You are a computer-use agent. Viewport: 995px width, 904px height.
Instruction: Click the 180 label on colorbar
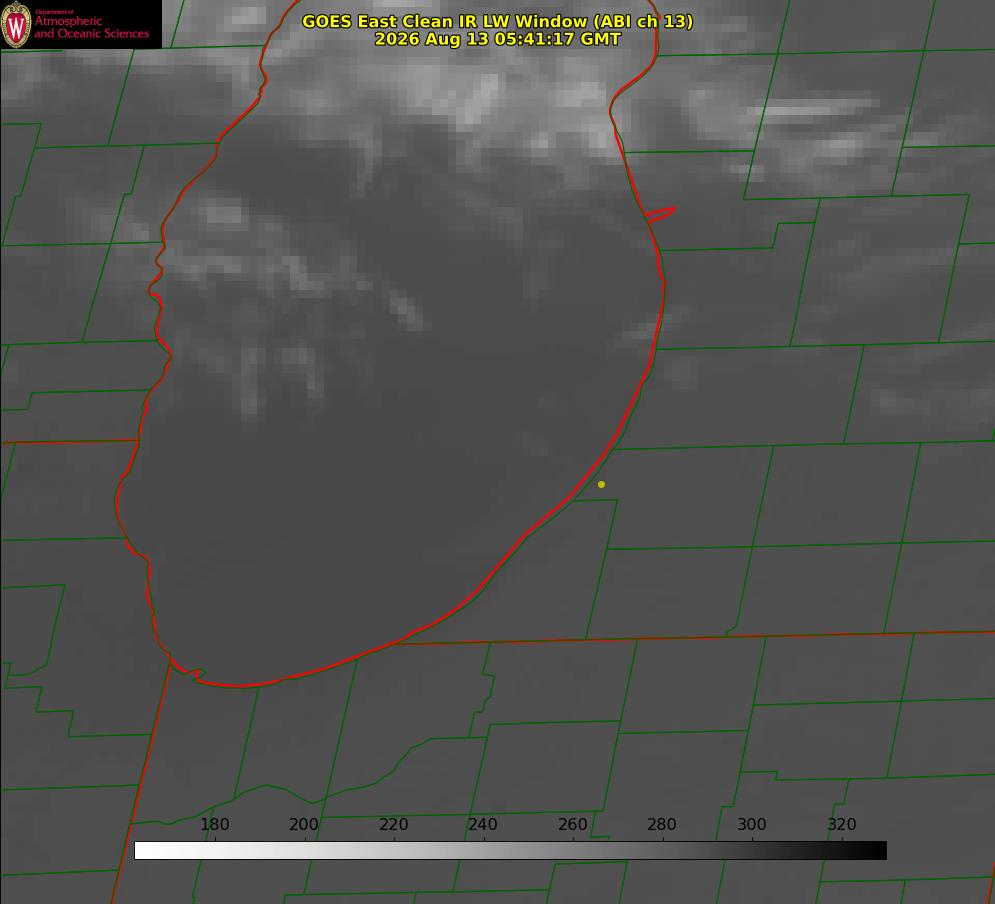tap(214, 824)
